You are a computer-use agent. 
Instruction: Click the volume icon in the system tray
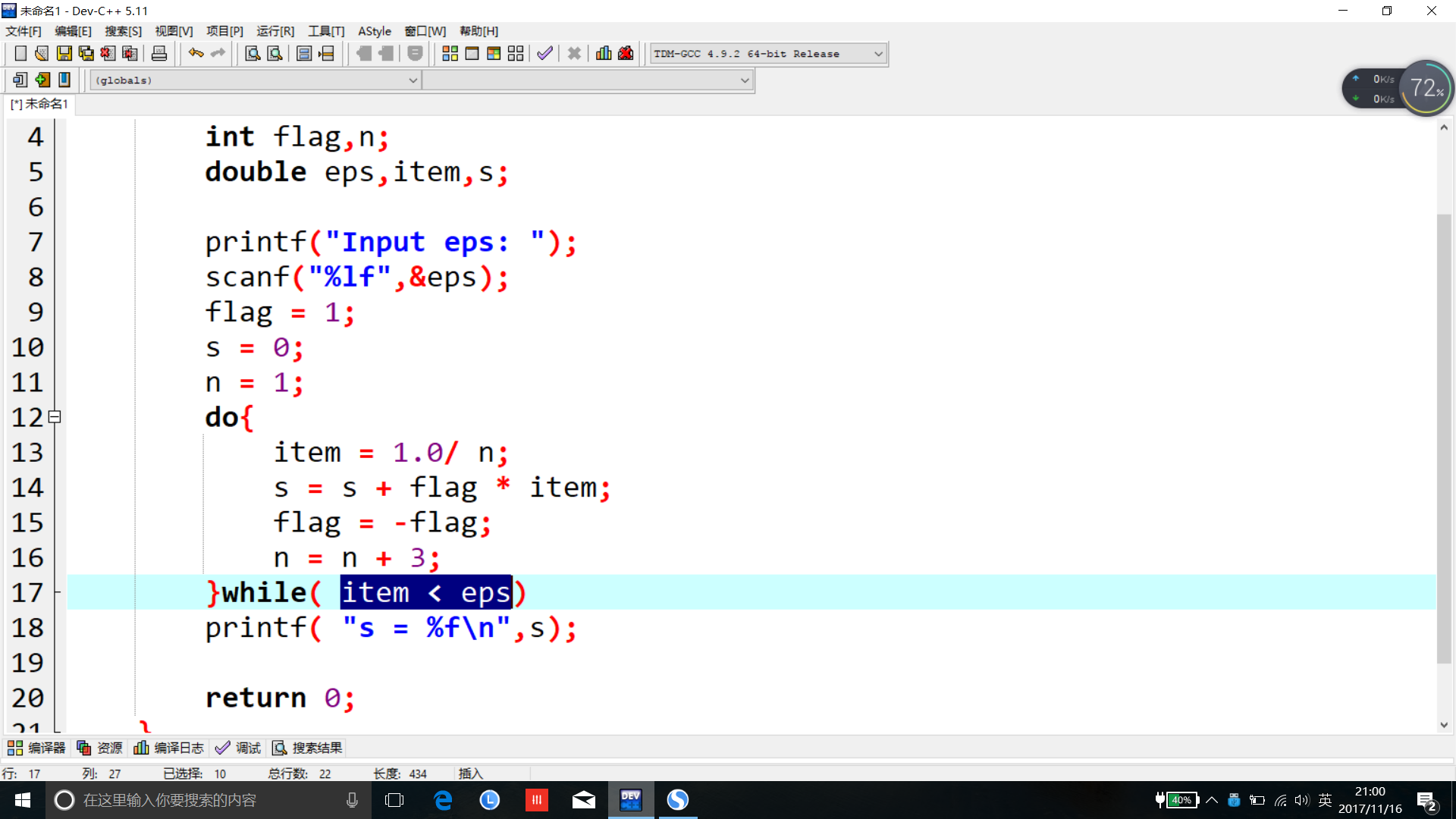(1302, 800)
